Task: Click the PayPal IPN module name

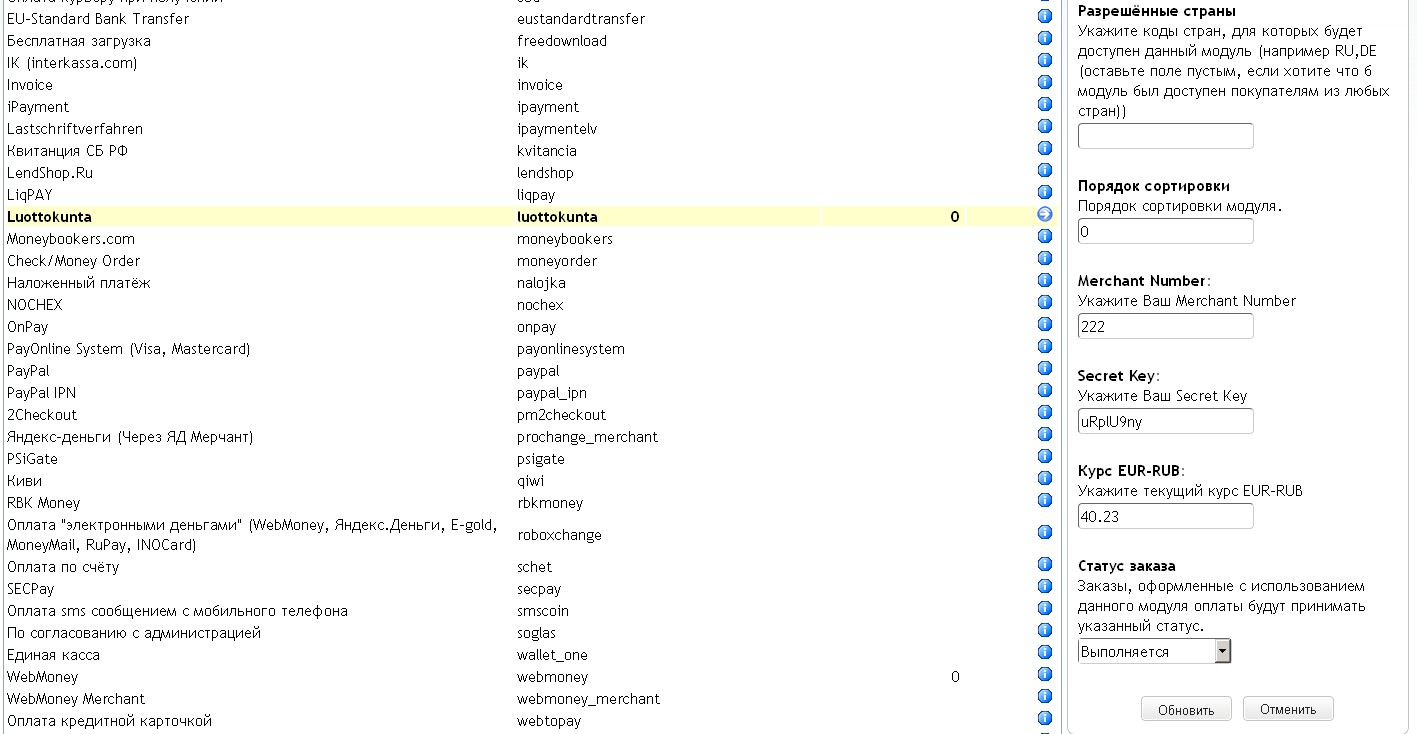Action: 41,393
